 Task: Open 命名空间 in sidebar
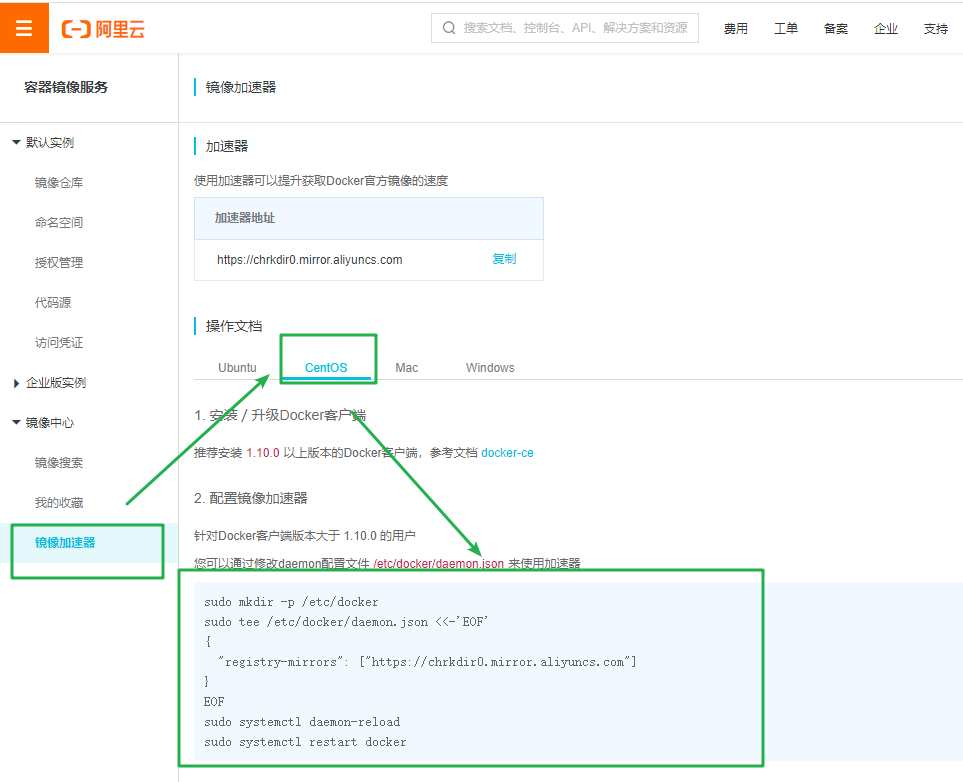(x=59, y=223)
